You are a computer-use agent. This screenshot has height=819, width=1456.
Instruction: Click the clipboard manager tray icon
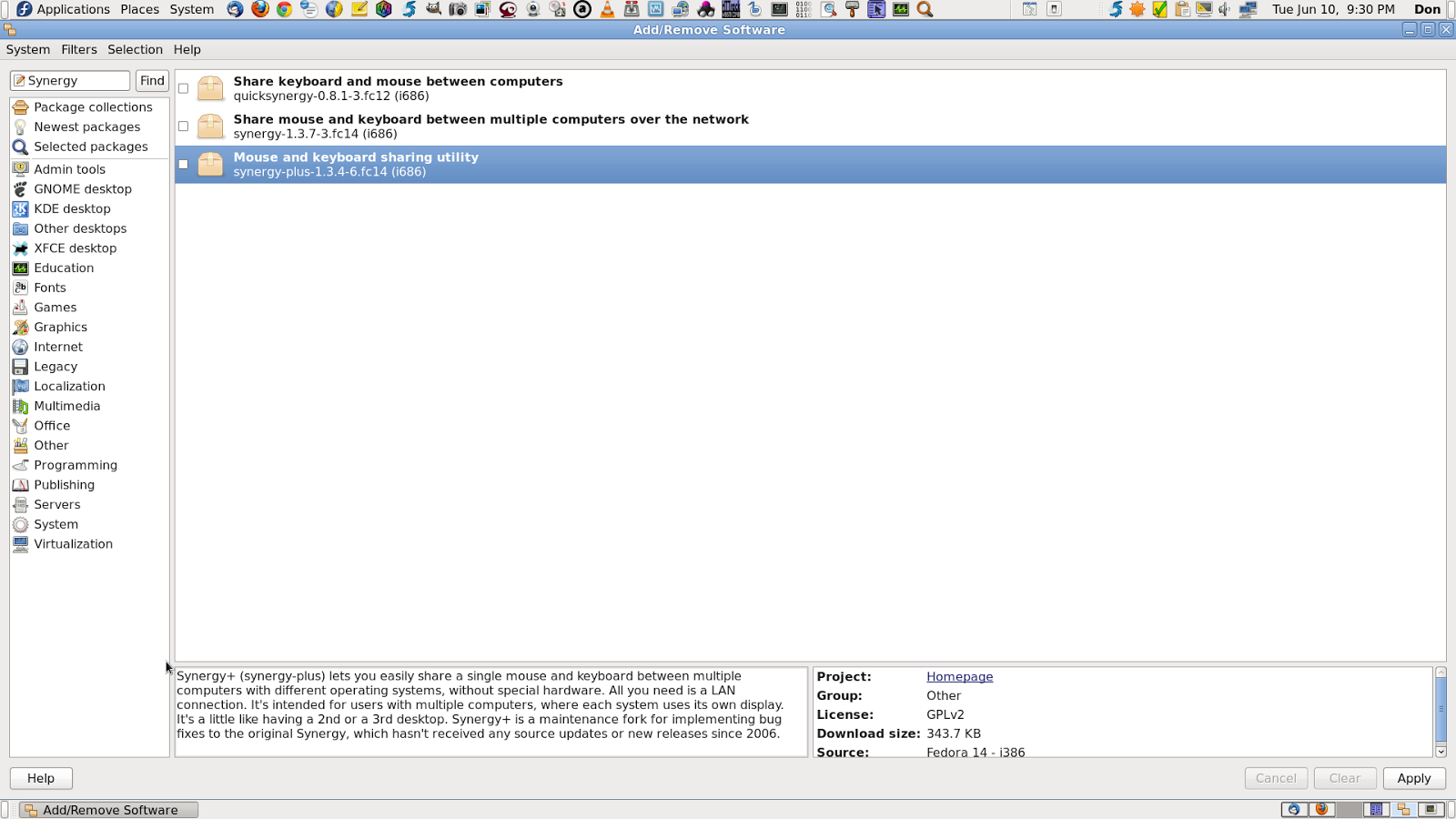click(x=1182, y=9)
